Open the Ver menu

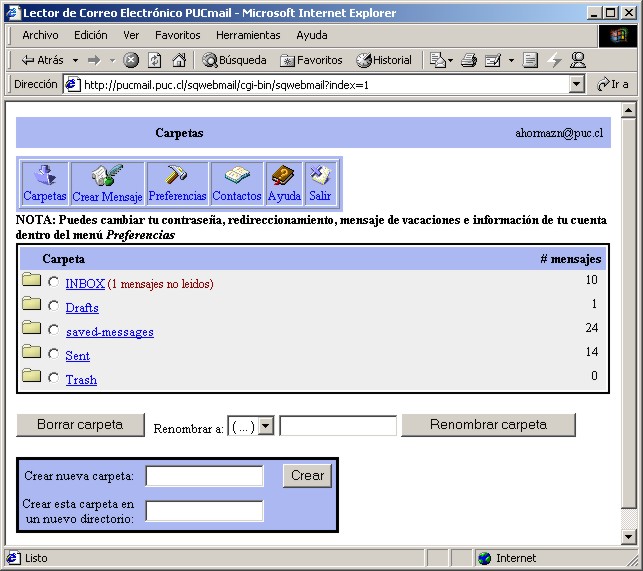(131, 35)
